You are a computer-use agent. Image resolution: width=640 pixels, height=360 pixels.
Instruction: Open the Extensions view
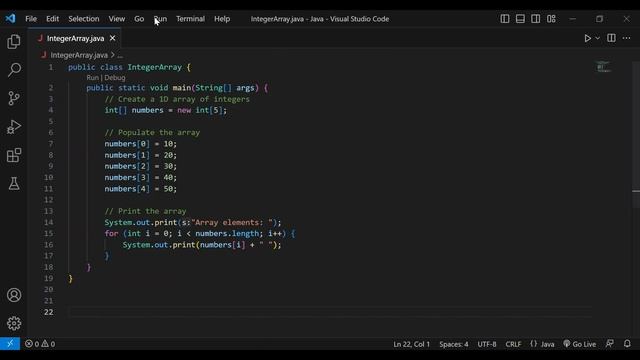14,155
